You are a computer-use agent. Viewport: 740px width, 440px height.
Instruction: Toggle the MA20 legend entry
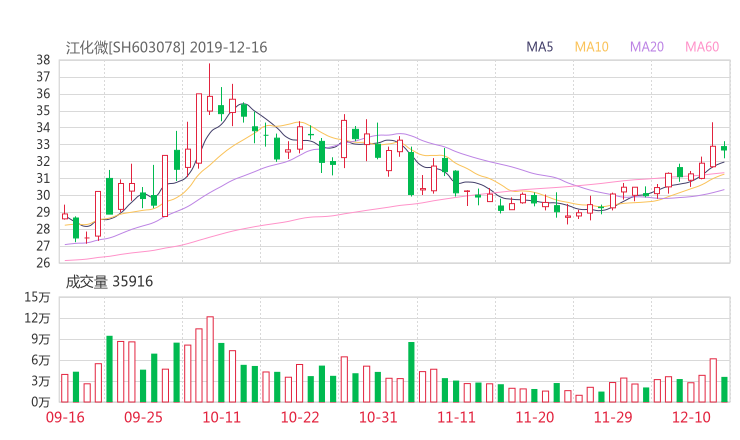[647, 47]
